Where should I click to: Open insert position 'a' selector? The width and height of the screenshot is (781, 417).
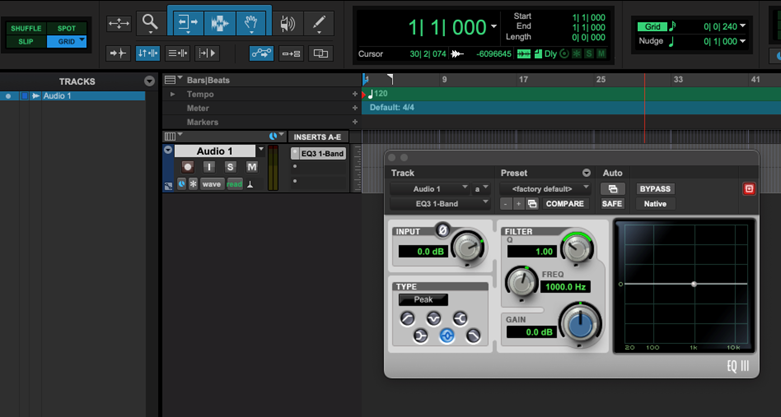tap(481, 189)
